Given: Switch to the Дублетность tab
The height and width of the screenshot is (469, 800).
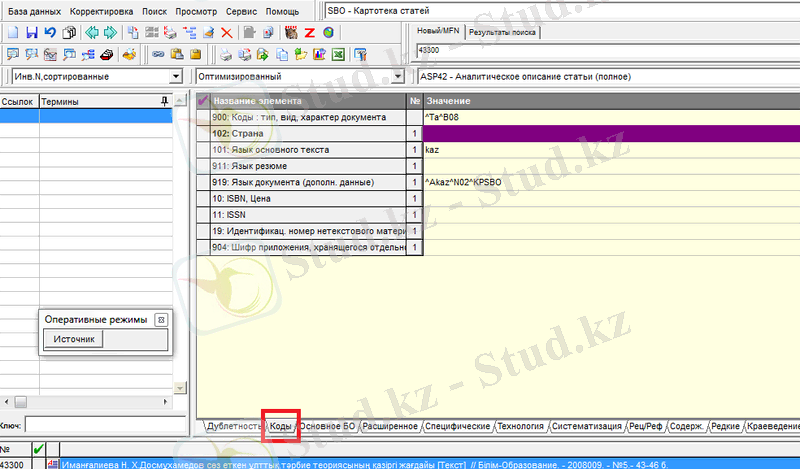Looking at the screenshot, I should (x=234, y=426).
